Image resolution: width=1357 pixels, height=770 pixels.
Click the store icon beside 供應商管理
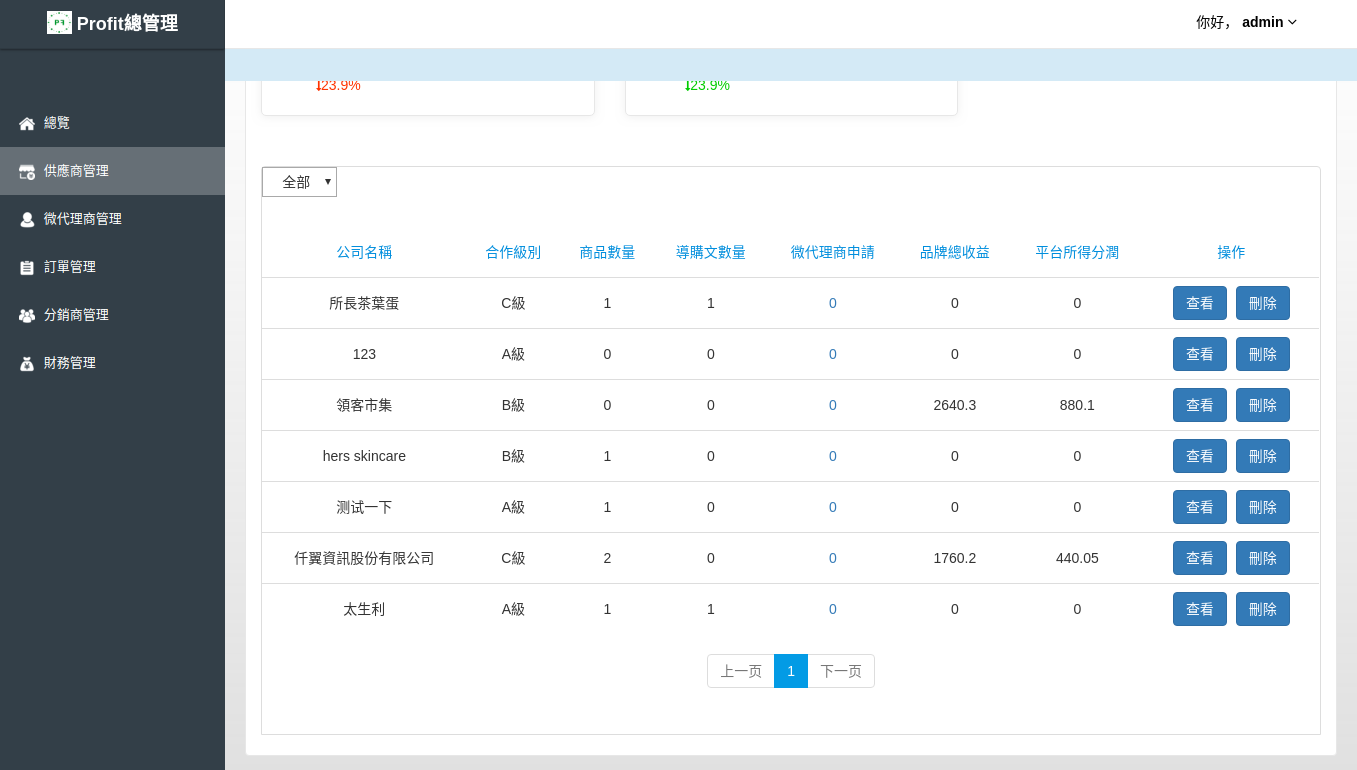pos(27,172)
